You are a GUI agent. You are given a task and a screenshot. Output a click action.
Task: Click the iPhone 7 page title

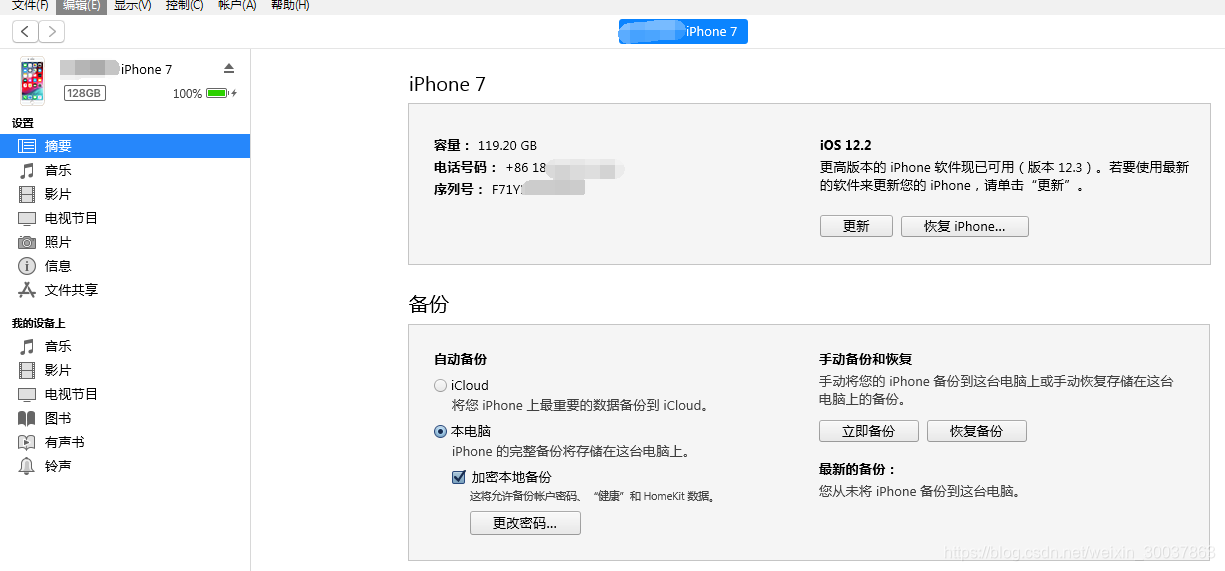[x=447, y=84]
